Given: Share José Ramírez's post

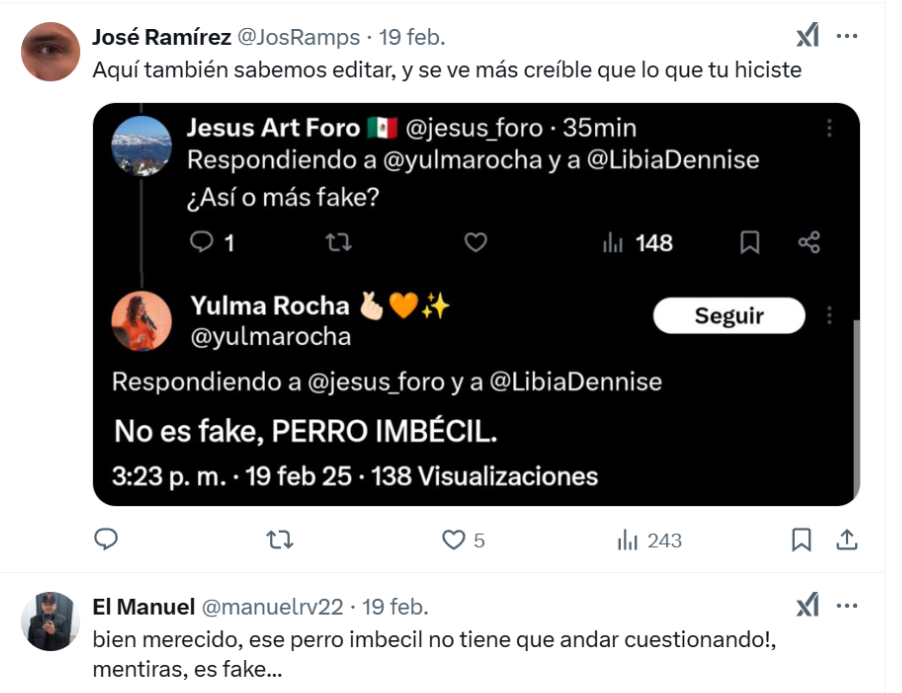Looking at the screenshot, I should tap(847, 540).
